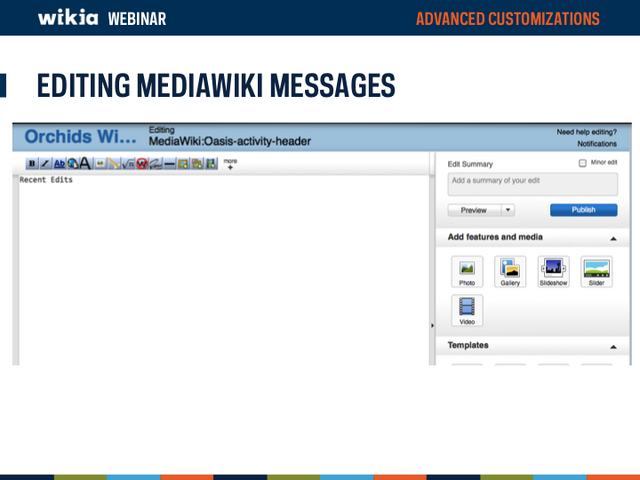Viewport: 640px width, 480px height.
Task: Publish the edited message
Action: tap(584, 210)
